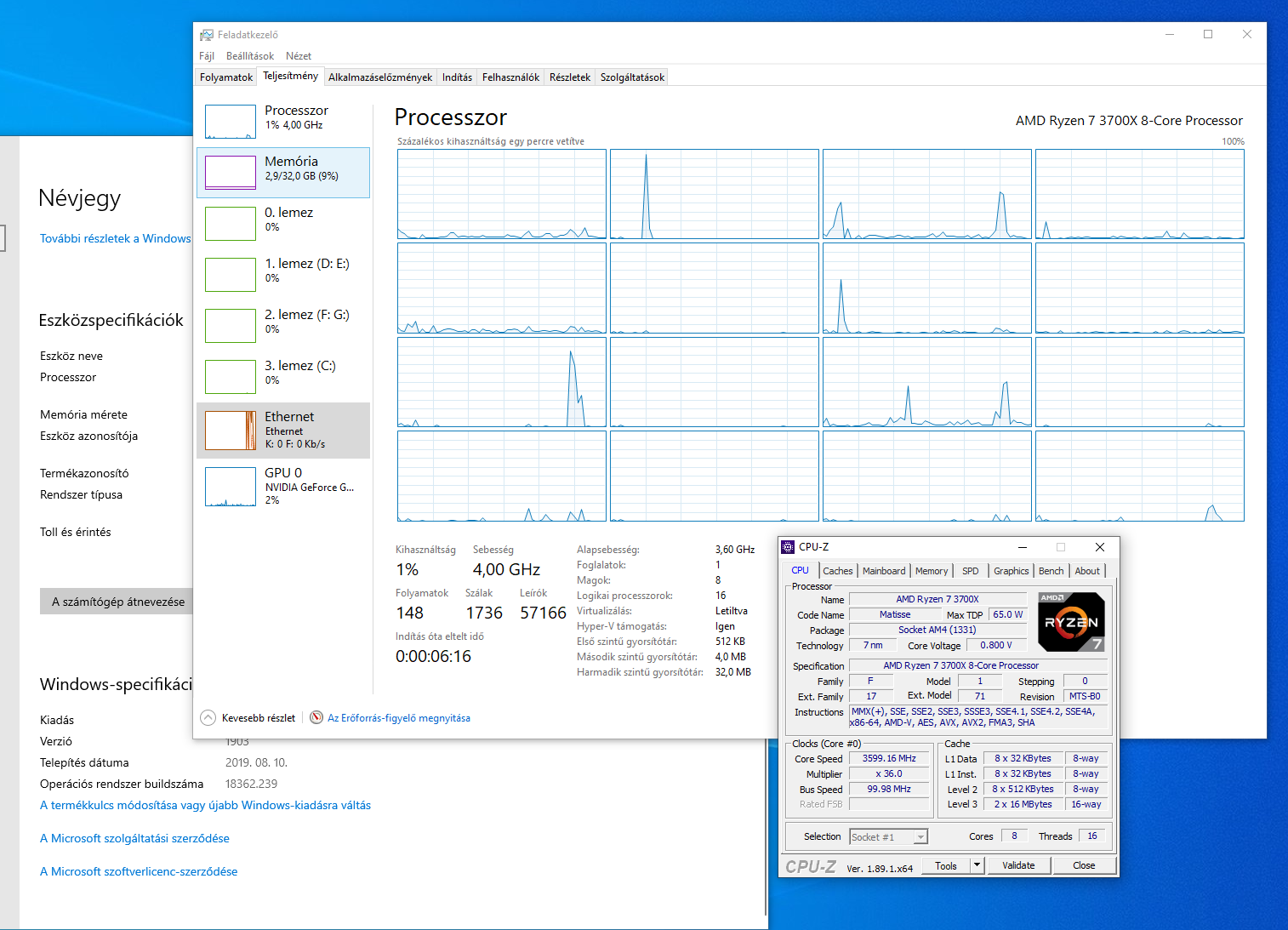Click the uptime value 0:00:06:16
Viewport: 1288px width, 930px height.
433,656
